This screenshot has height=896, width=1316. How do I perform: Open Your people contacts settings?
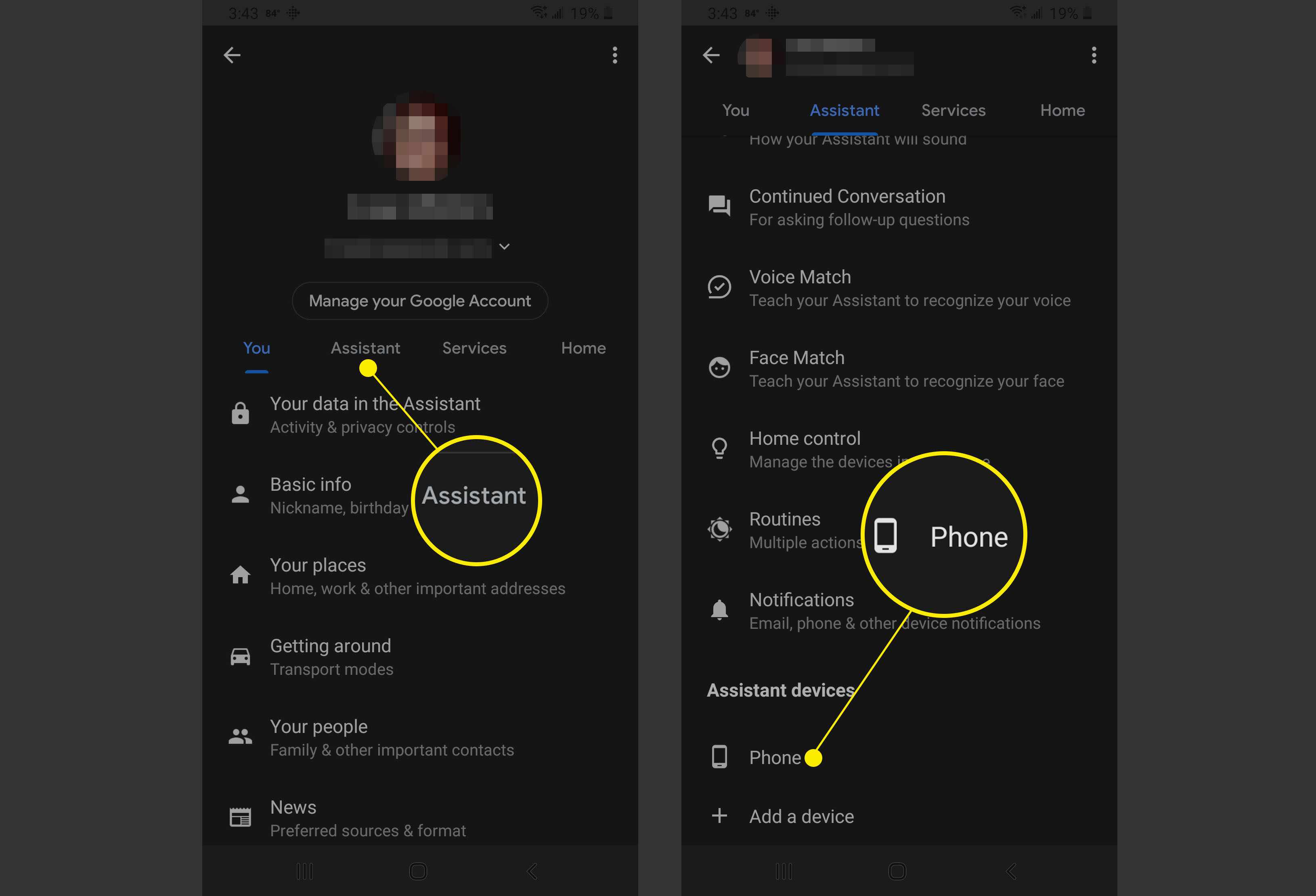tap(419, 737)
